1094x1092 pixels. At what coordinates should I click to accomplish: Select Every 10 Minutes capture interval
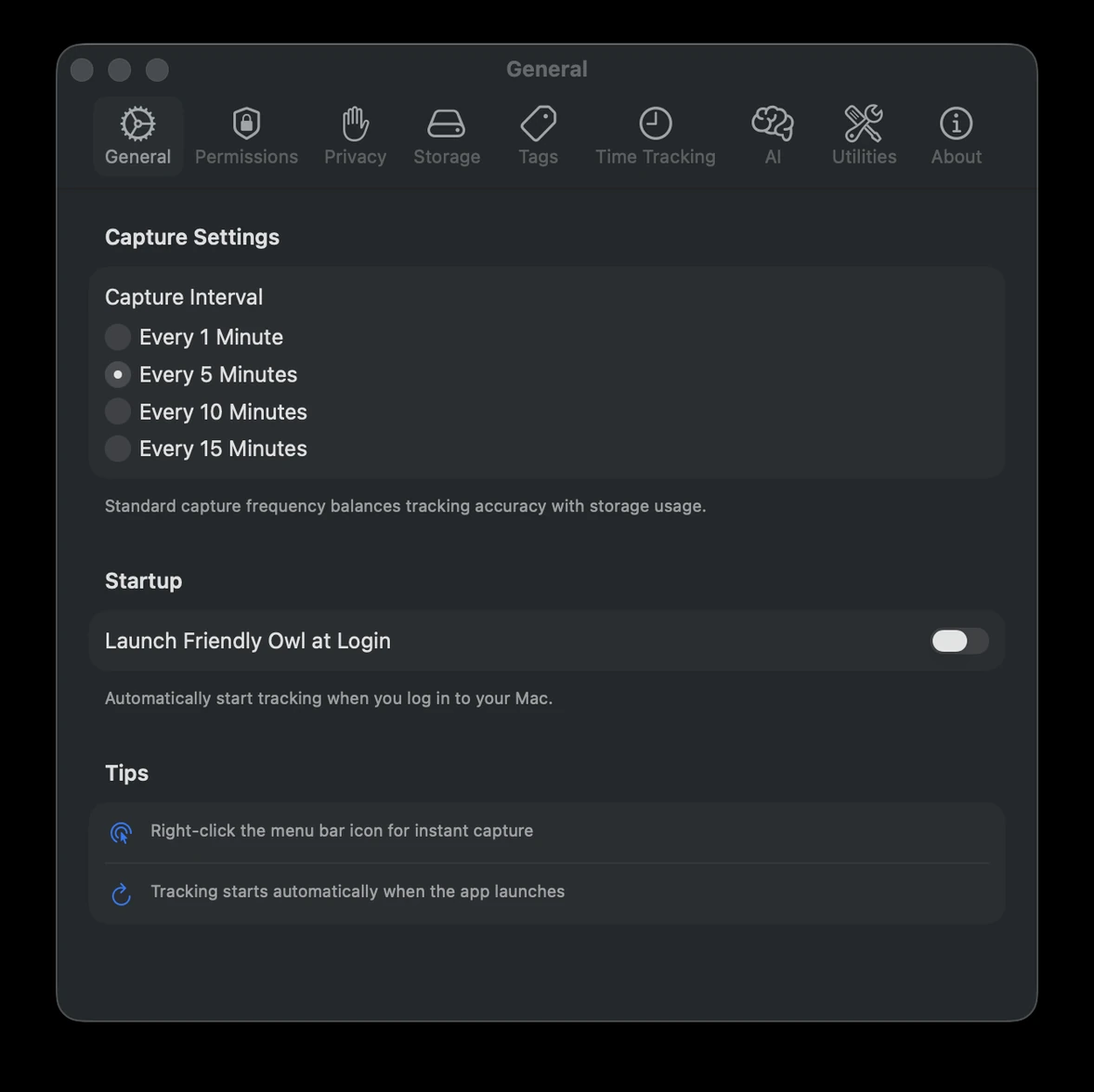118,411
